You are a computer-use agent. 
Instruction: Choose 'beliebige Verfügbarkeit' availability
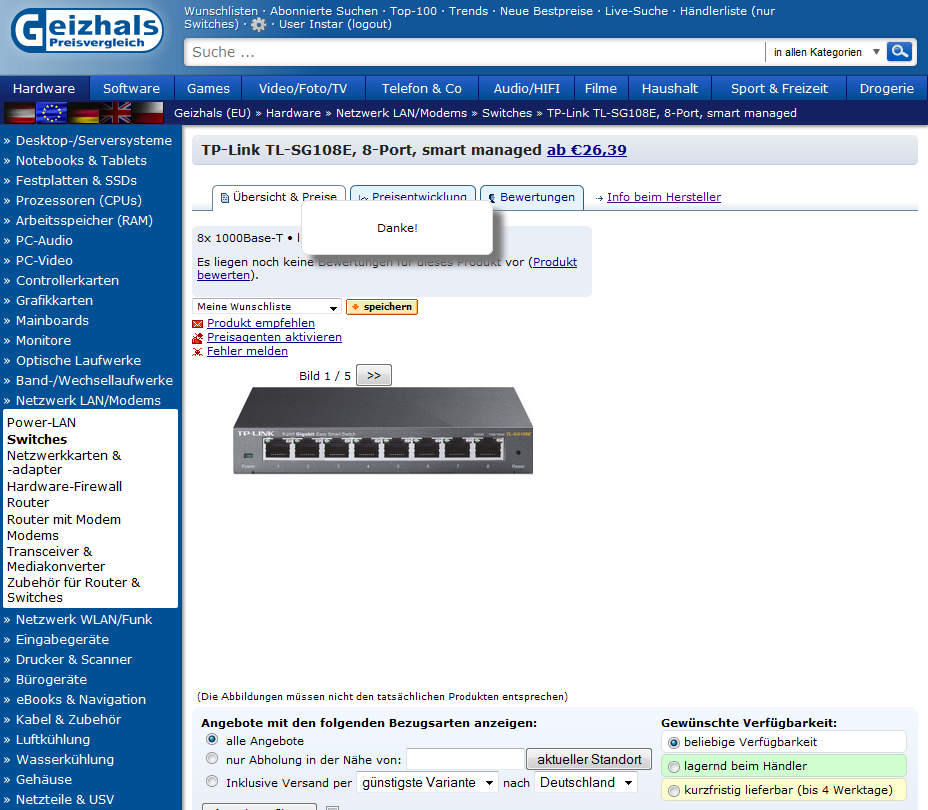point(674,743)
